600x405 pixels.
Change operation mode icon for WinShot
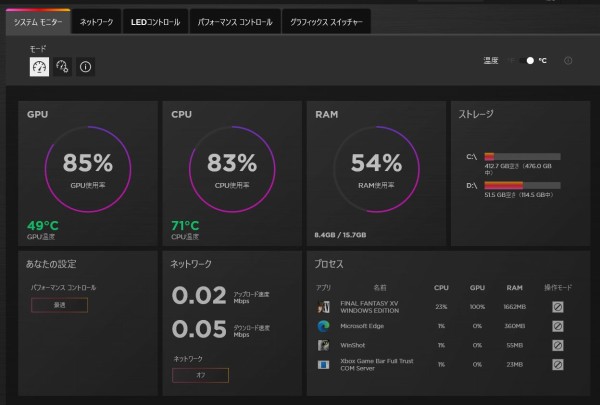pyautogui.click(x=557, y=345)
